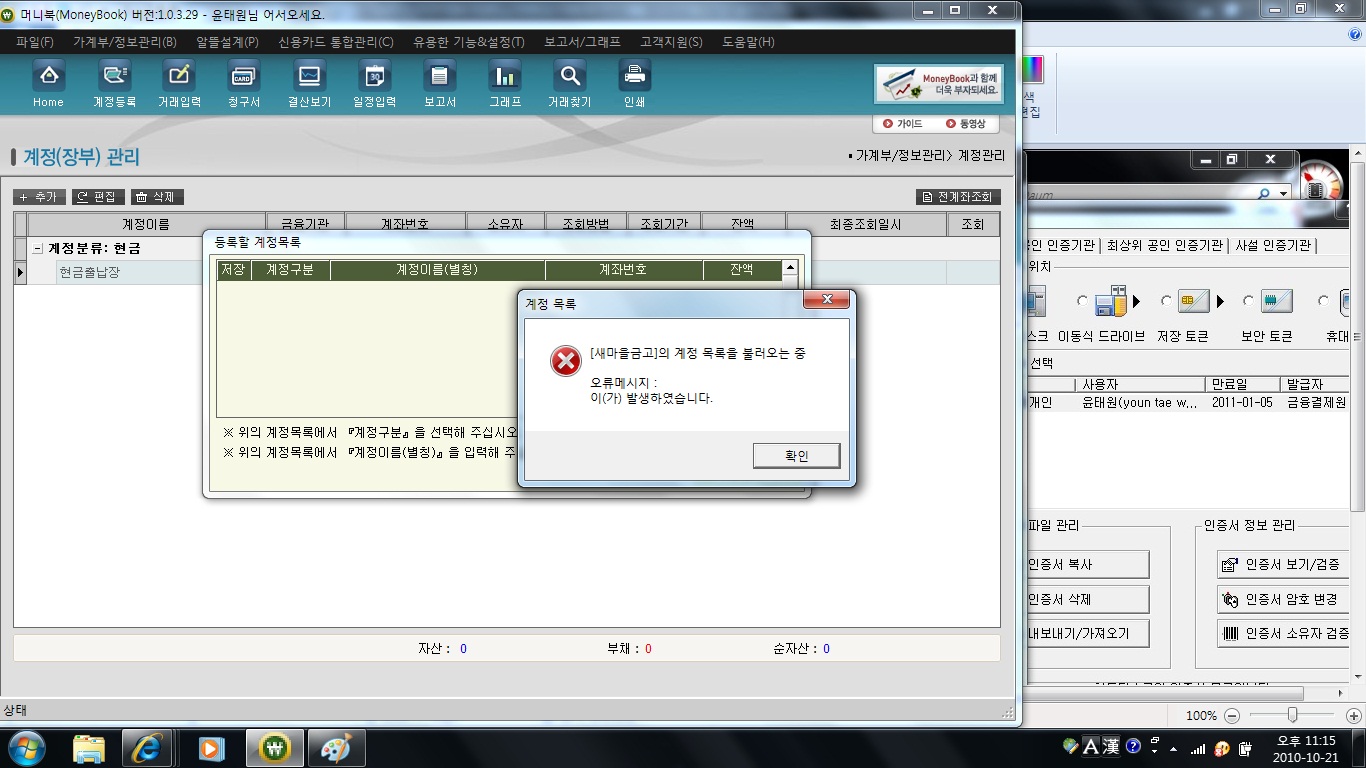Open the 그래프 chart icon
The image size is (1366, 768).
(x=505, y=77)
